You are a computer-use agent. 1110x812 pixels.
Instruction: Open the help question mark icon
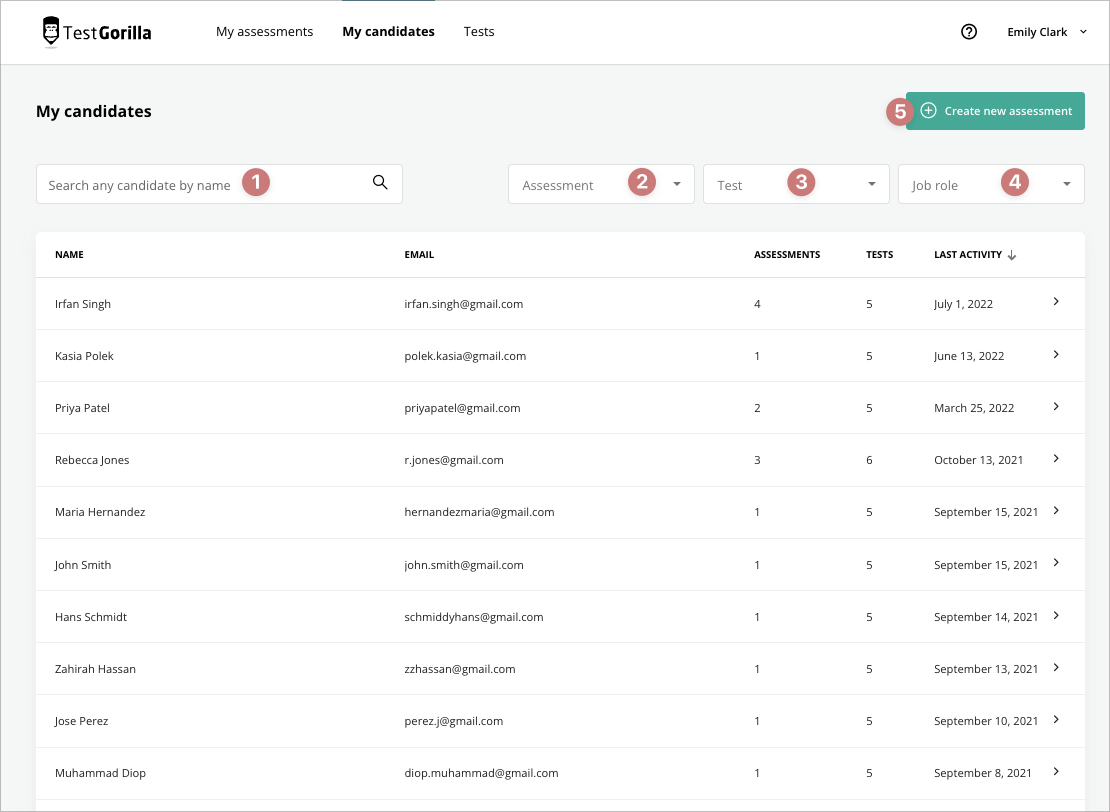tap(968, 31)
